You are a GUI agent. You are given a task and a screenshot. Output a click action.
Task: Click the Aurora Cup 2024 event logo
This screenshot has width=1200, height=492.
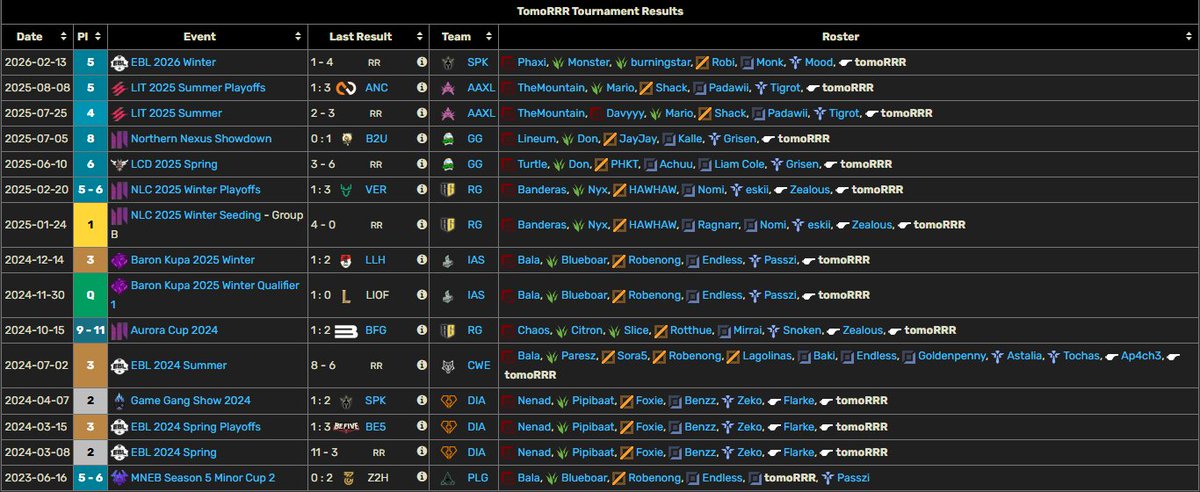click(119, 330)
